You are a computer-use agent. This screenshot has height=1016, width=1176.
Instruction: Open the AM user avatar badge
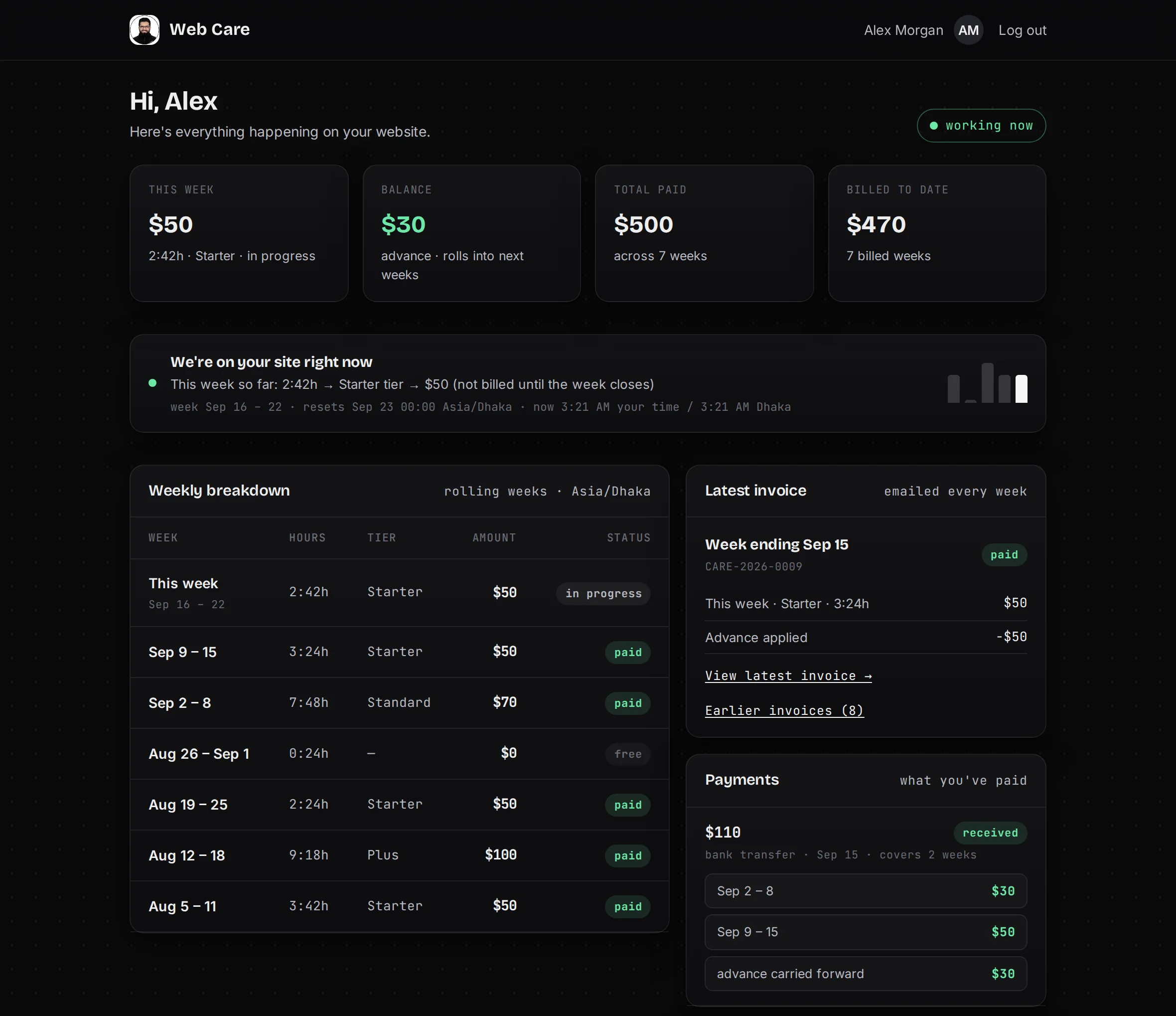tap(968, 30)
